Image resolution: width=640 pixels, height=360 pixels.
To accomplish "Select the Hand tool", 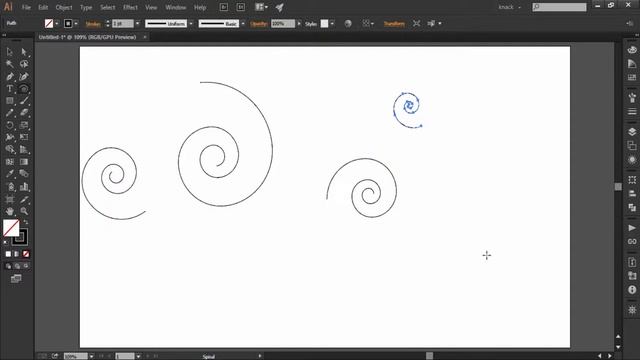I will [9, 211].
